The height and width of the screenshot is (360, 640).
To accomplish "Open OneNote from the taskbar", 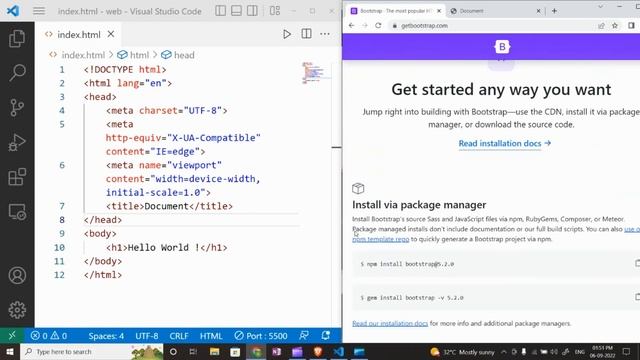I will click(x=277, y=351).
